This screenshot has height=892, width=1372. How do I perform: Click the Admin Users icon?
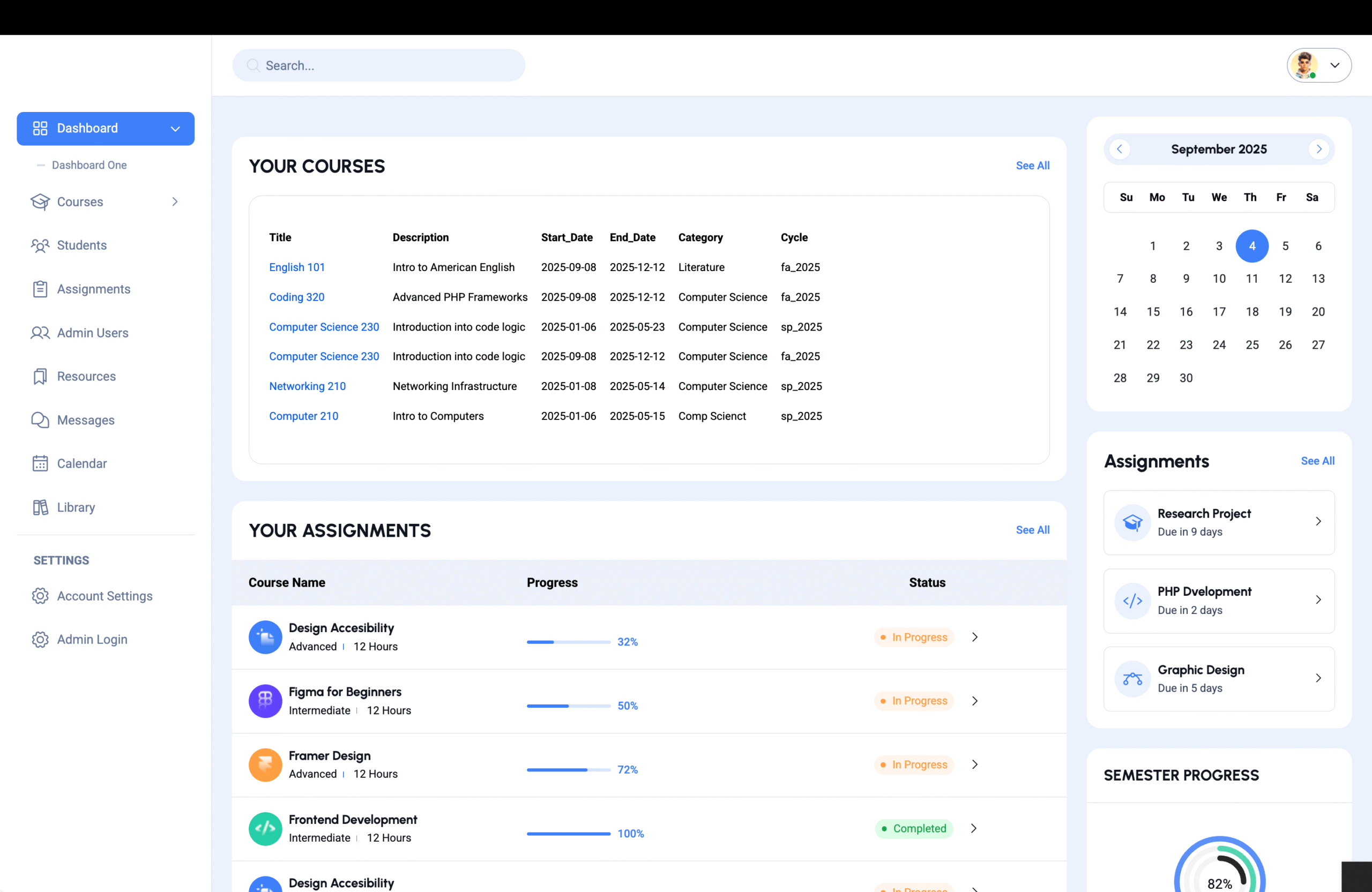(40, 333)
